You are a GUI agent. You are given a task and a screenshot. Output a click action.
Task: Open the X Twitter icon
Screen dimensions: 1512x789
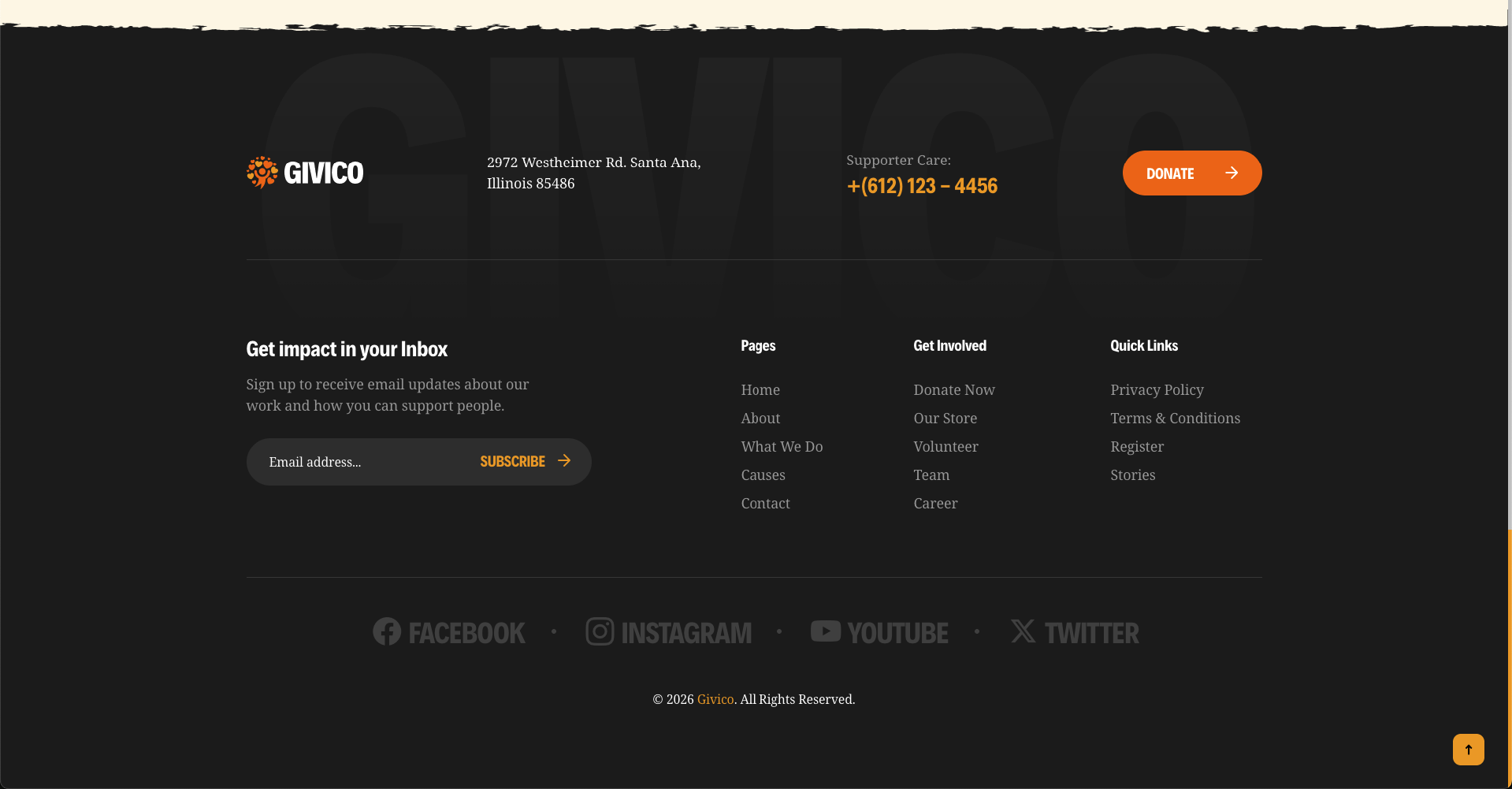coord(1023,631)
